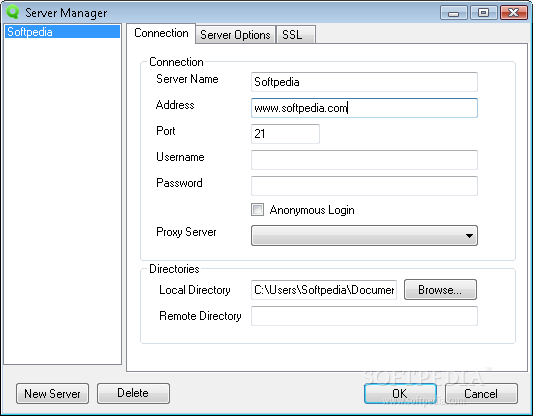Delete the selected server
The width and height of the screenshot is (533, 416).
click(x=133, y=394)
